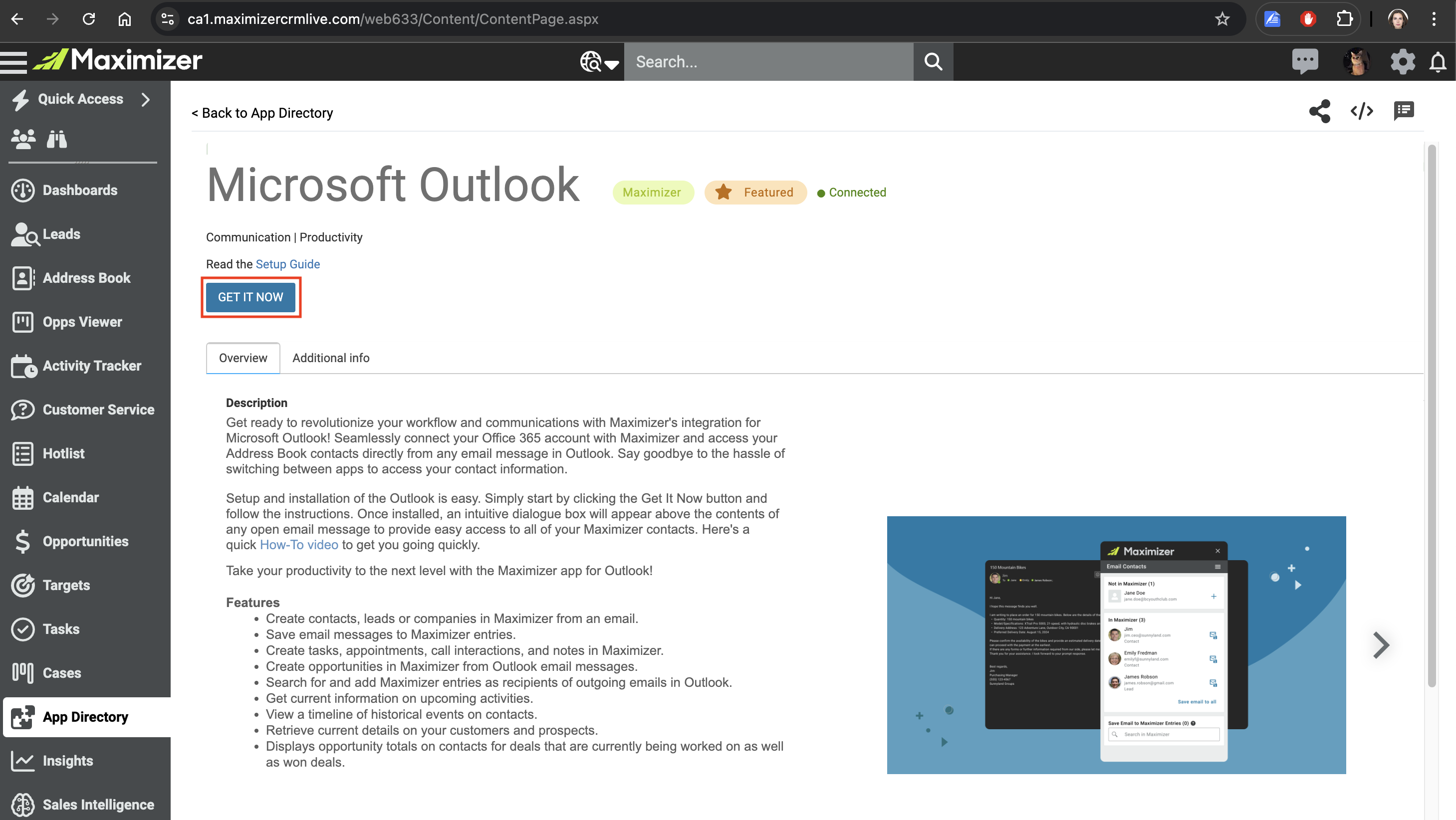Image resolution: width=1456 pixels, height=820 pixels.
Task: Select the Overview tab
Action: click(243, 358)
